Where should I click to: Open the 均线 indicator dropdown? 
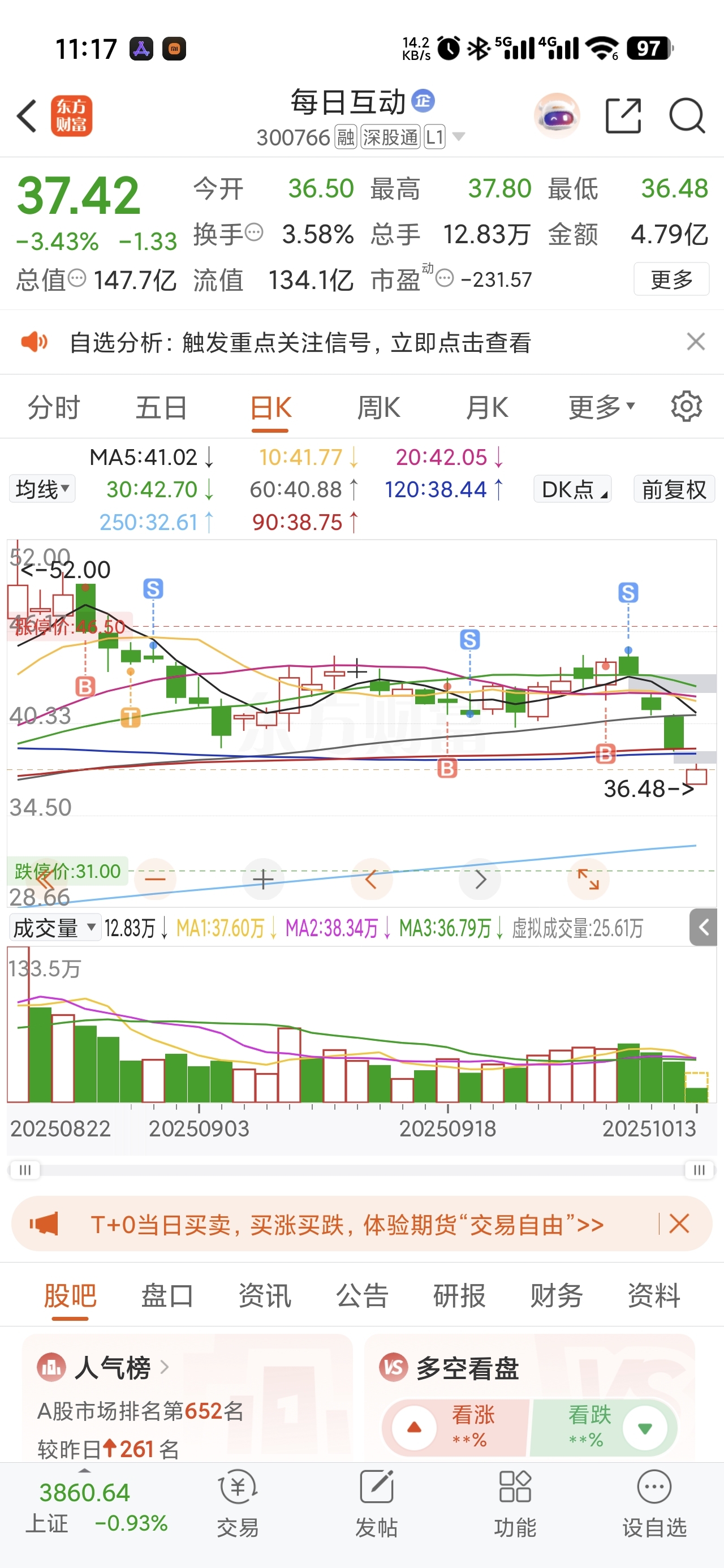(42, 489)
